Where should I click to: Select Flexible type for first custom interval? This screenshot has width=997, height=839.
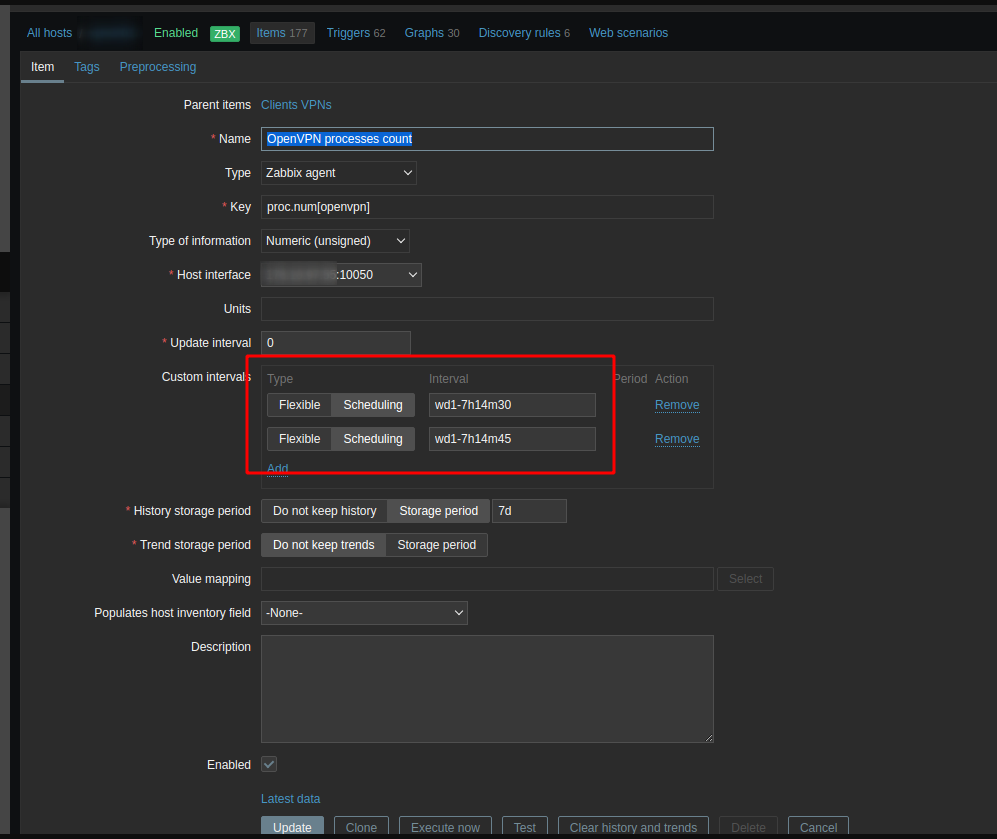point(299,405)
